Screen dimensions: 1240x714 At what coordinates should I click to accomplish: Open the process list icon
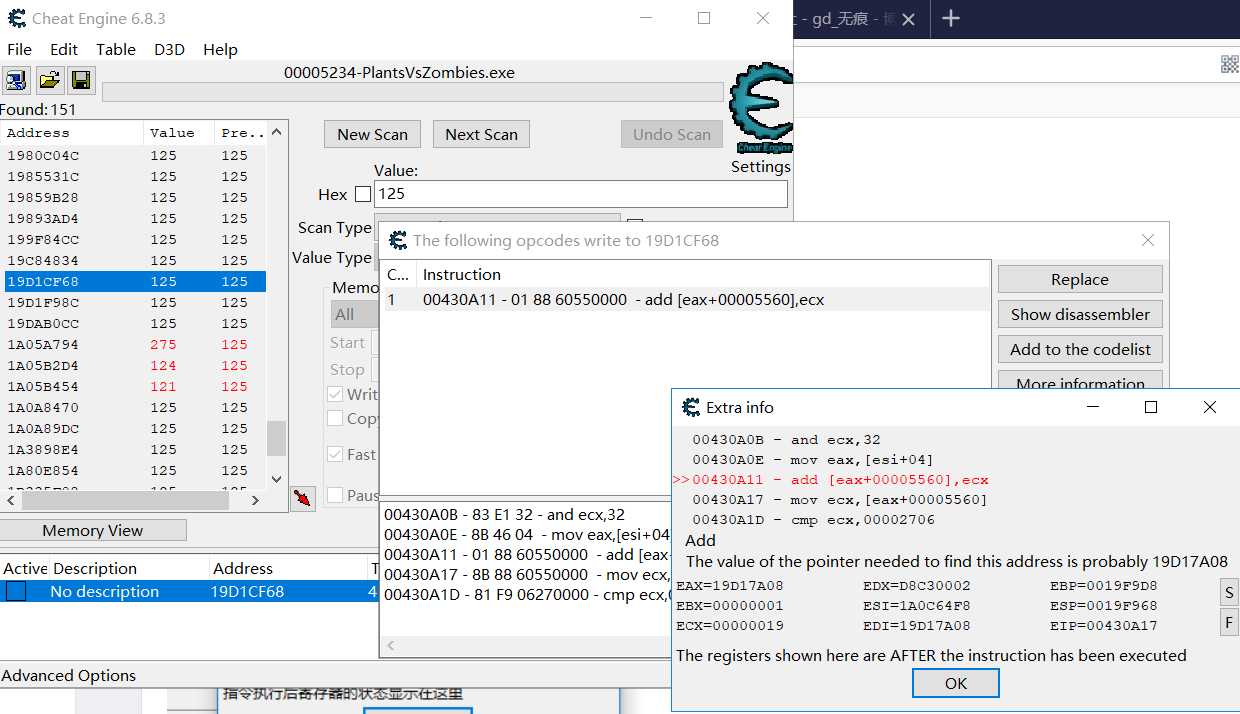point(17,80)
